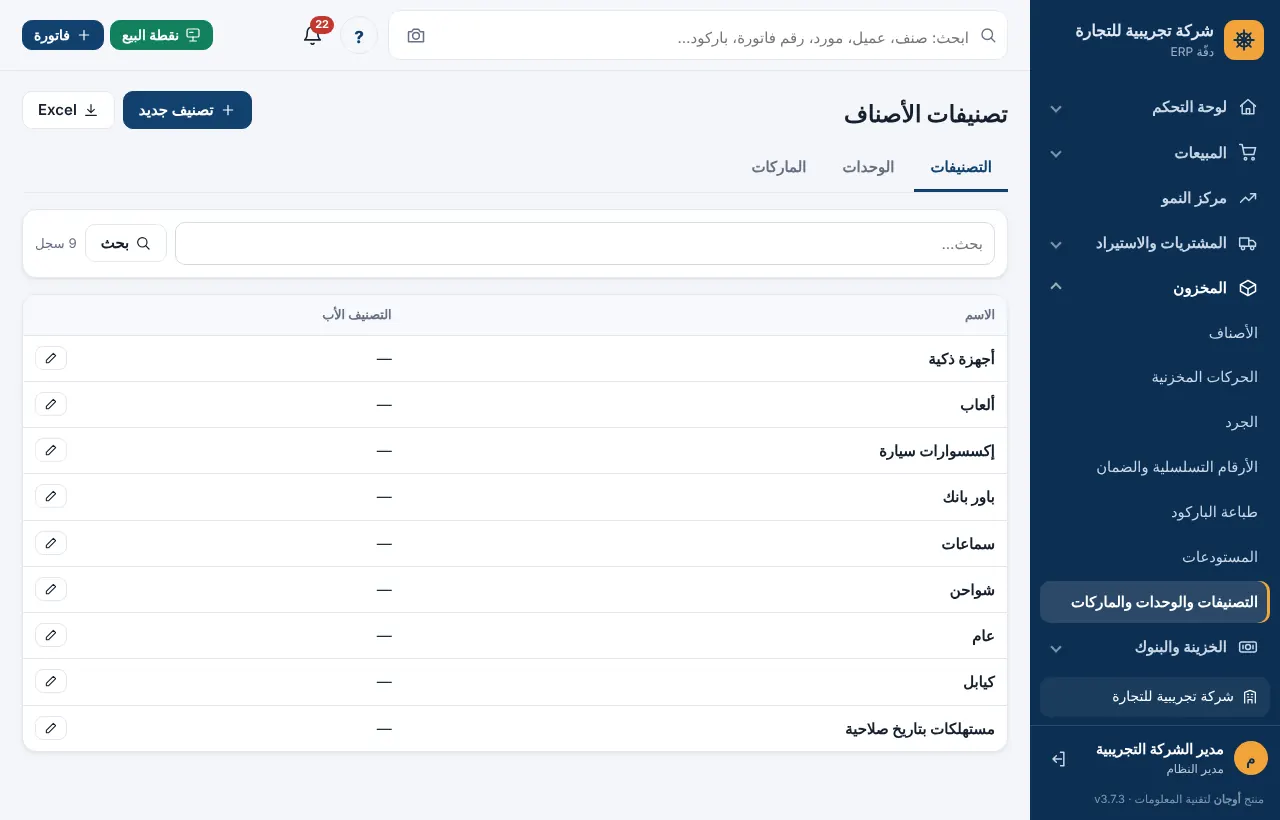Screen dimensions: 1280x820
Task: Expand the الخزينة والبنوك menu
Action: [1155, 647]
